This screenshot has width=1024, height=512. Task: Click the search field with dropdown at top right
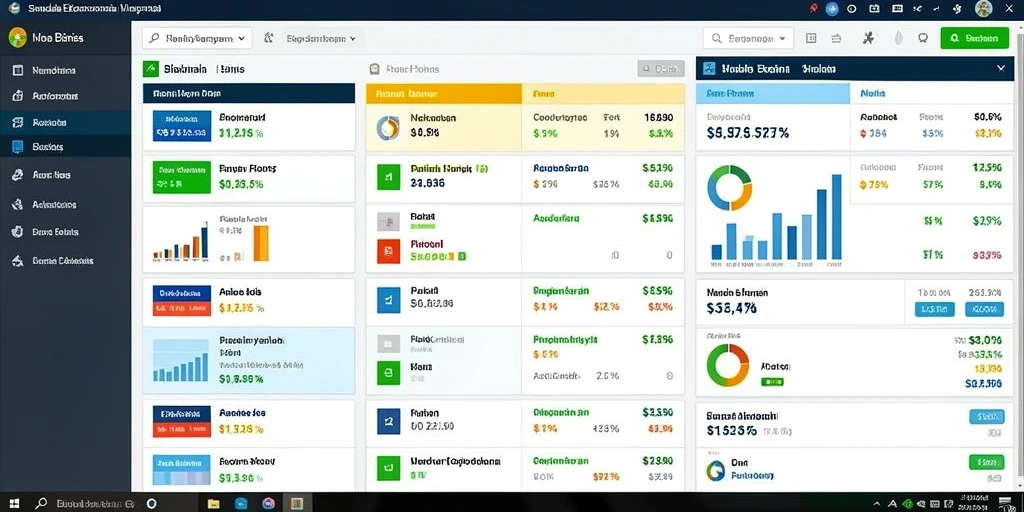click(748, 38)
